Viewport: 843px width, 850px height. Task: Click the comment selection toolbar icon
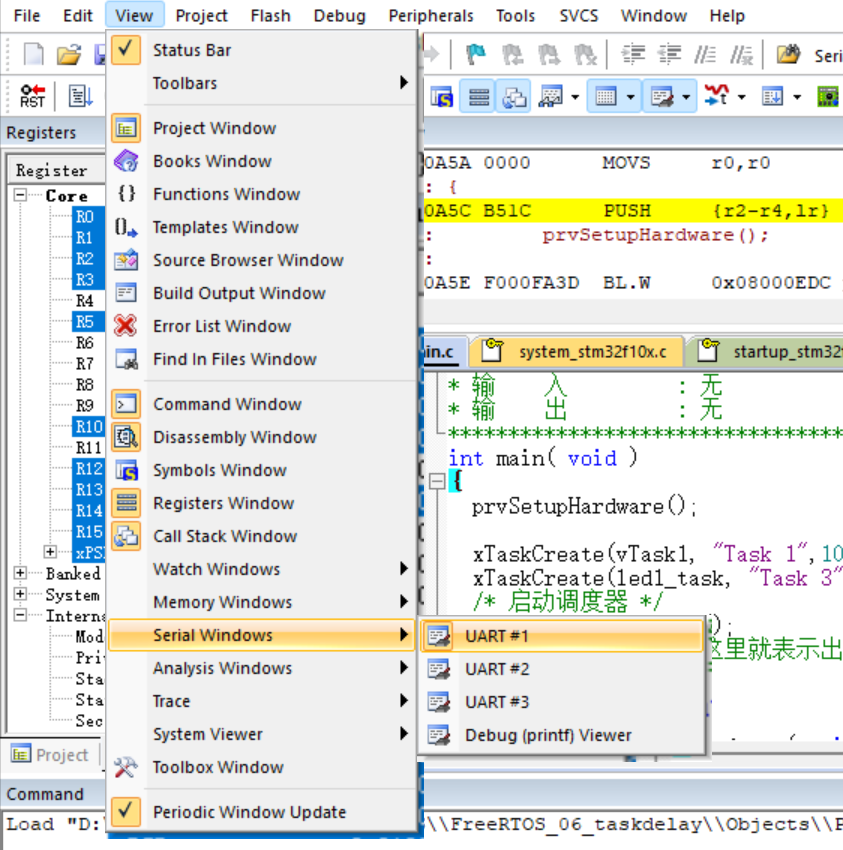pyautogui.click(x=705, y=54)
